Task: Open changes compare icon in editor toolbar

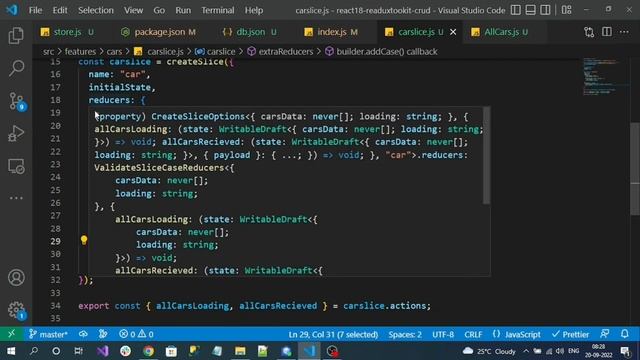Action: (589, 32)
